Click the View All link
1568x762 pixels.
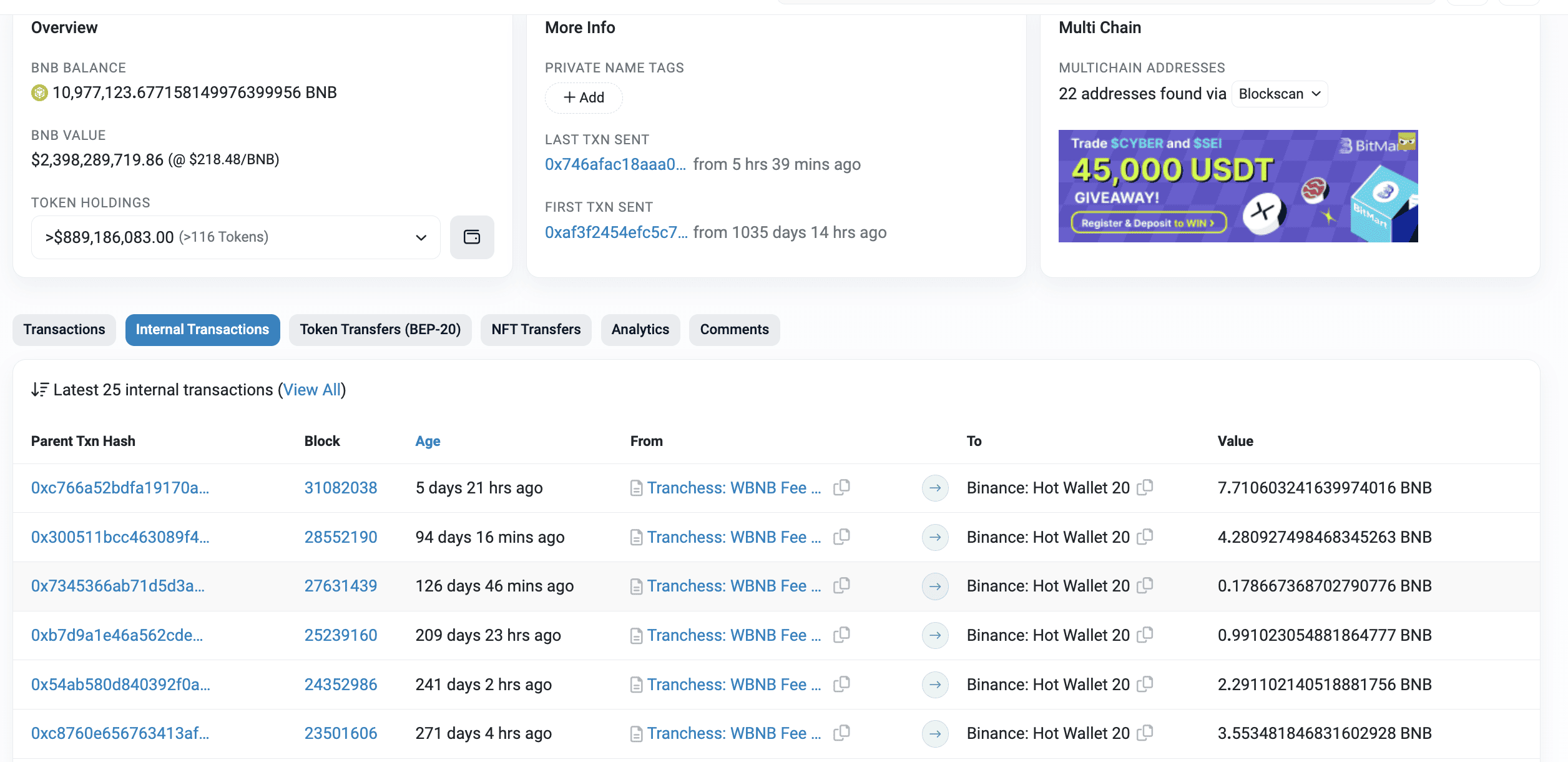[311, 390]
